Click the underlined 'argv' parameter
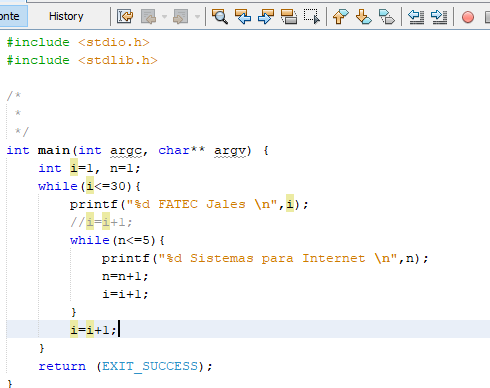This screenshot has width=490, height=388. 230,151
